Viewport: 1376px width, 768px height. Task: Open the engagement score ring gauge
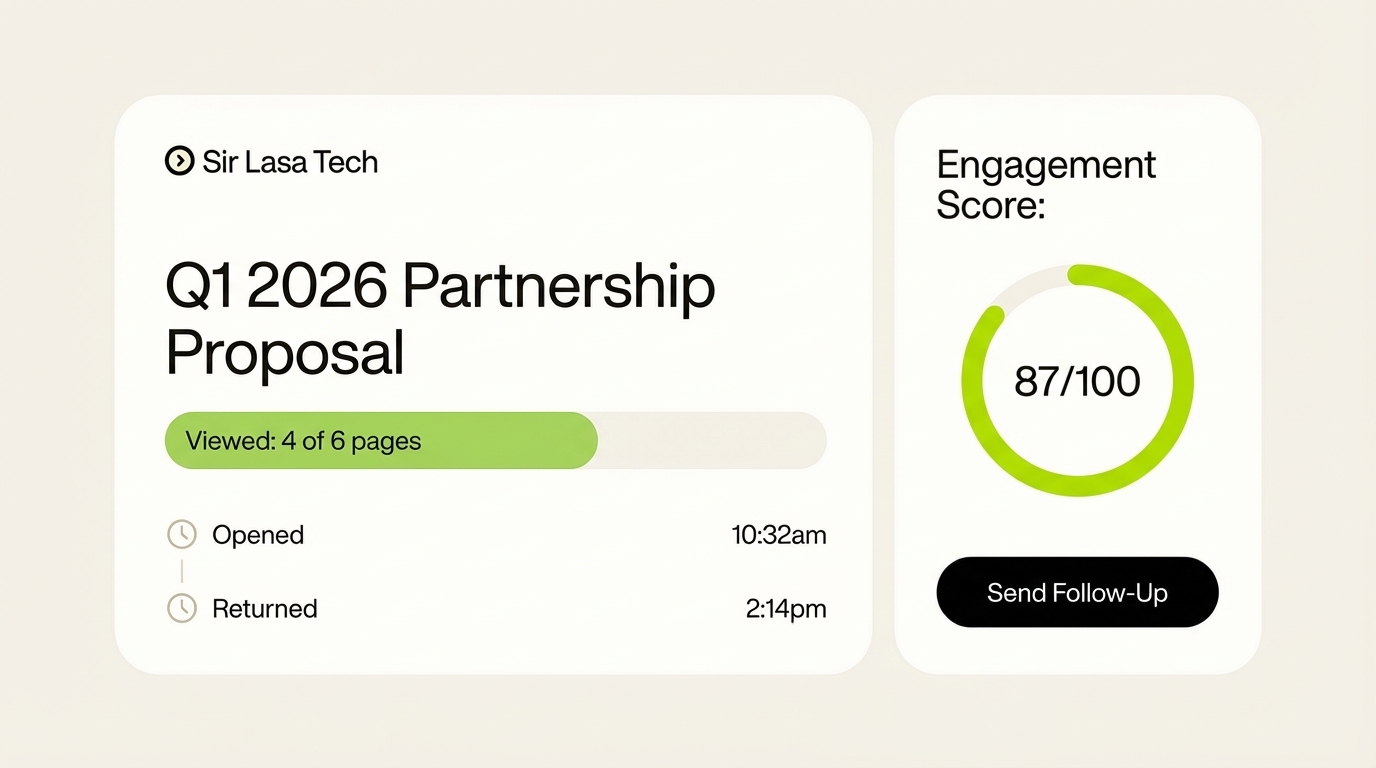click(x=1077, y=380)
